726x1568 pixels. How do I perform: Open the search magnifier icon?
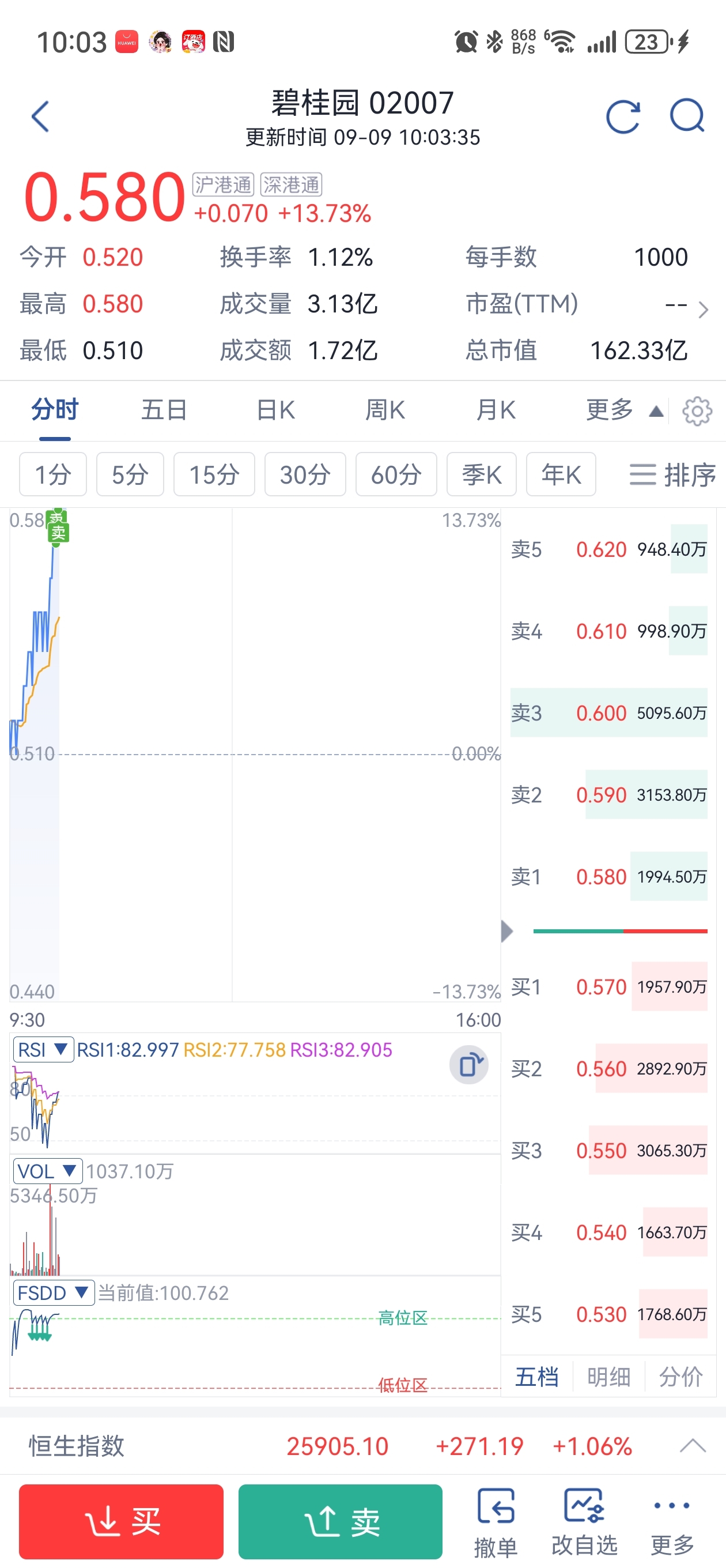687,116
